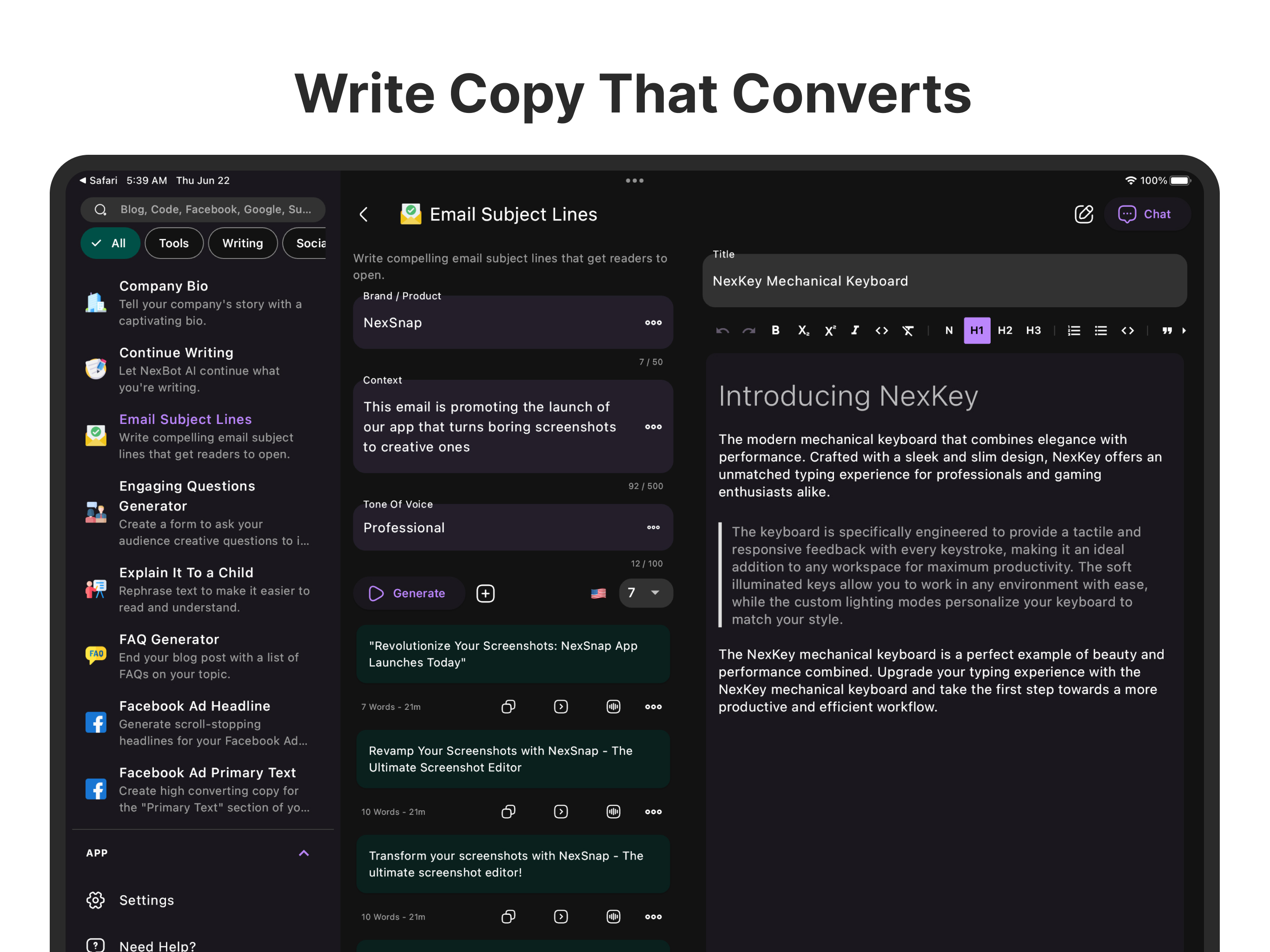Open the compose new document icon
1270x952 pixels.
(x=1084, y=214)
